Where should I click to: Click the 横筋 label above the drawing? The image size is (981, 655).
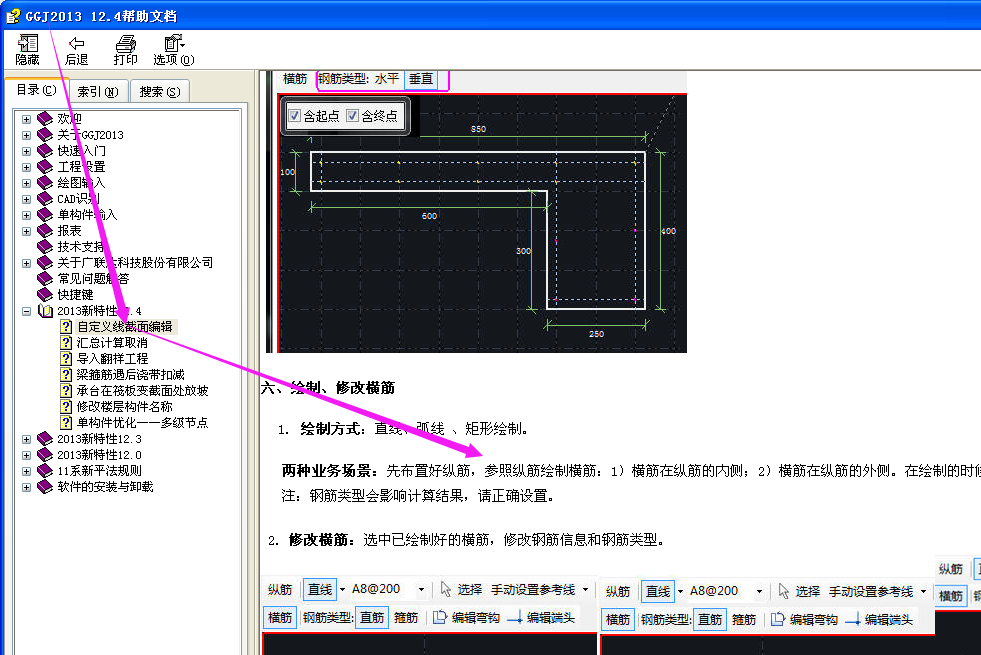(x=295, y=79)
